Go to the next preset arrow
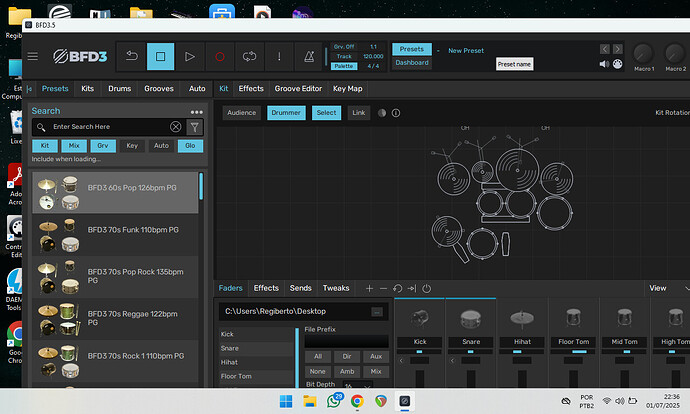Viewport: 690px width, 414px height. pyautogui.click(x=617, y=49)
